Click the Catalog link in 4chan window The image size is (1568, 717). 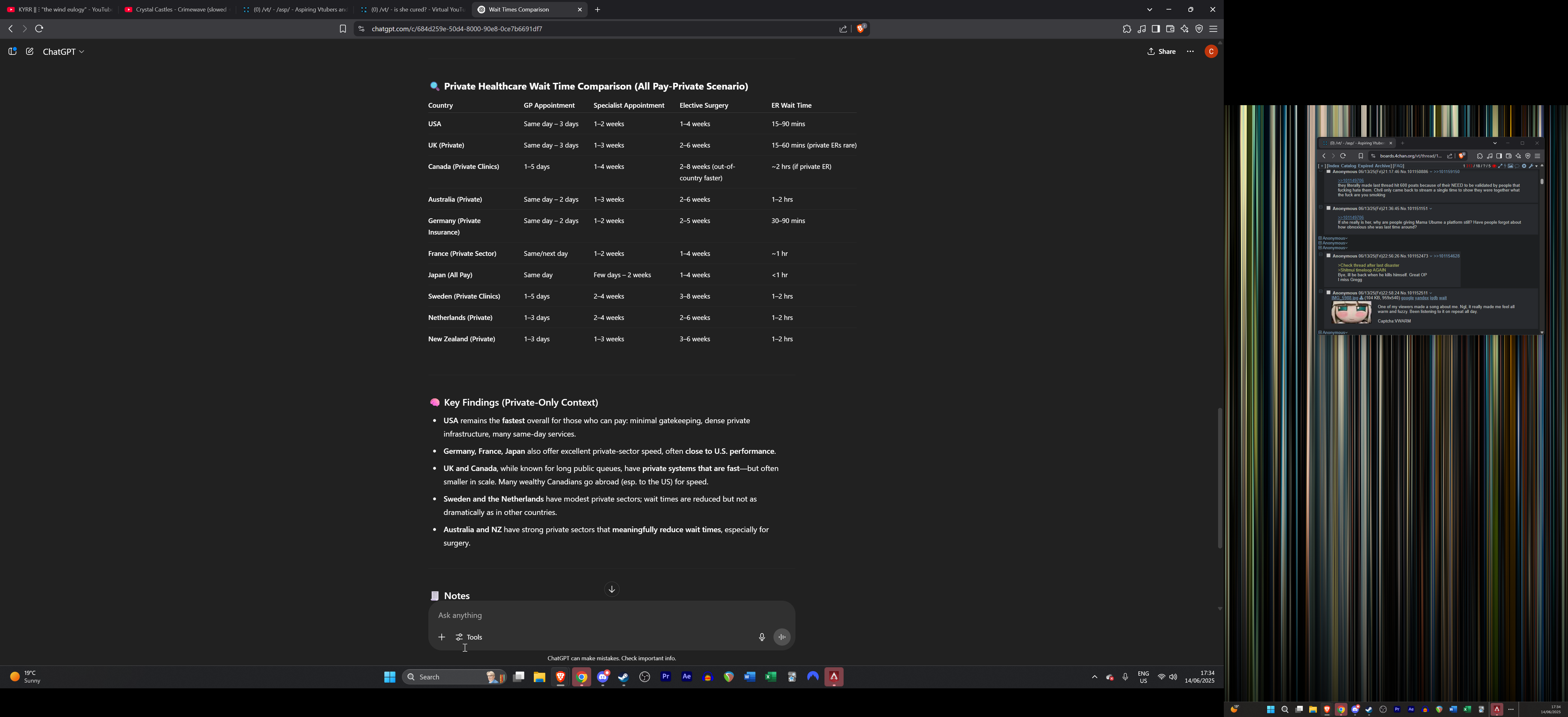point(1349,166)
